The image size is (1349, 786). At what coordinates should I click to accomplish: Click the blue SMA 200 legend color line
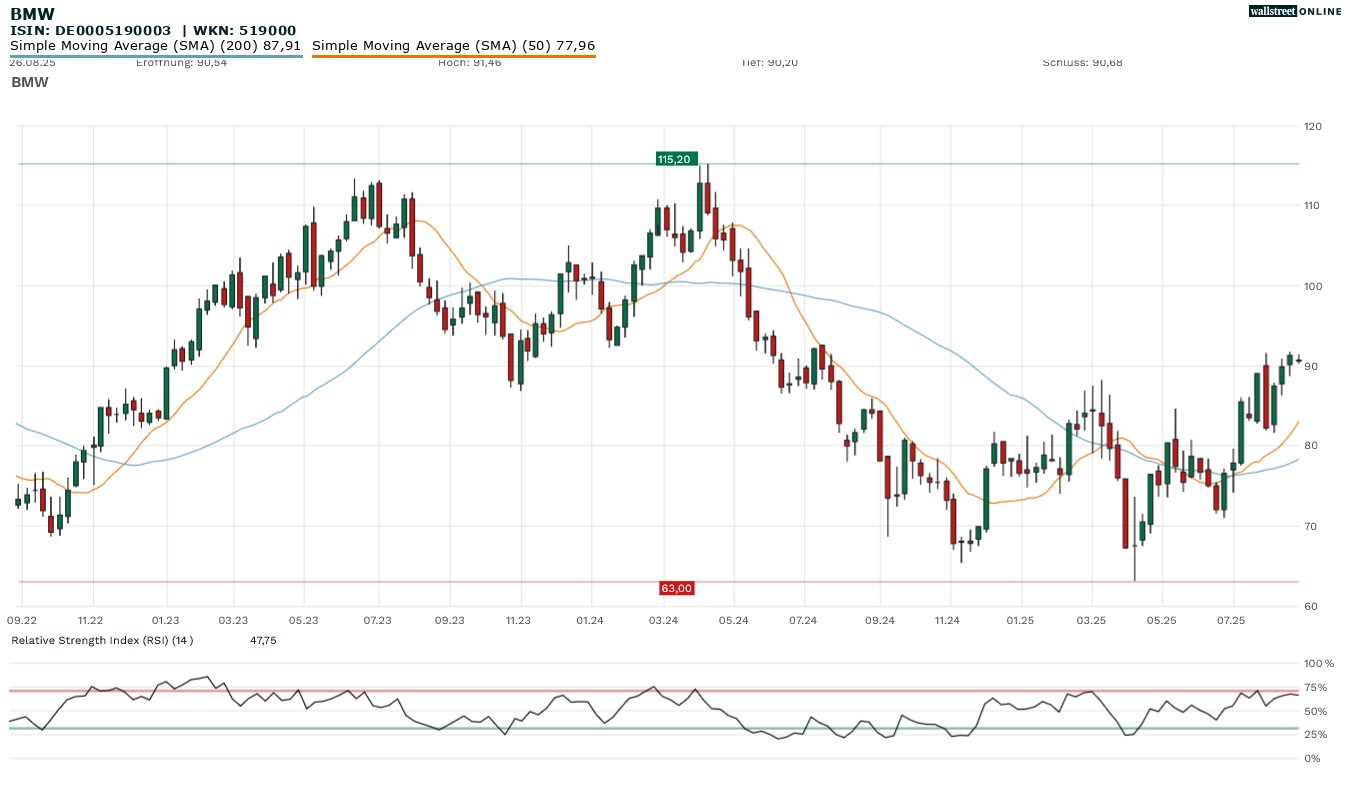[x=156, y=56]
